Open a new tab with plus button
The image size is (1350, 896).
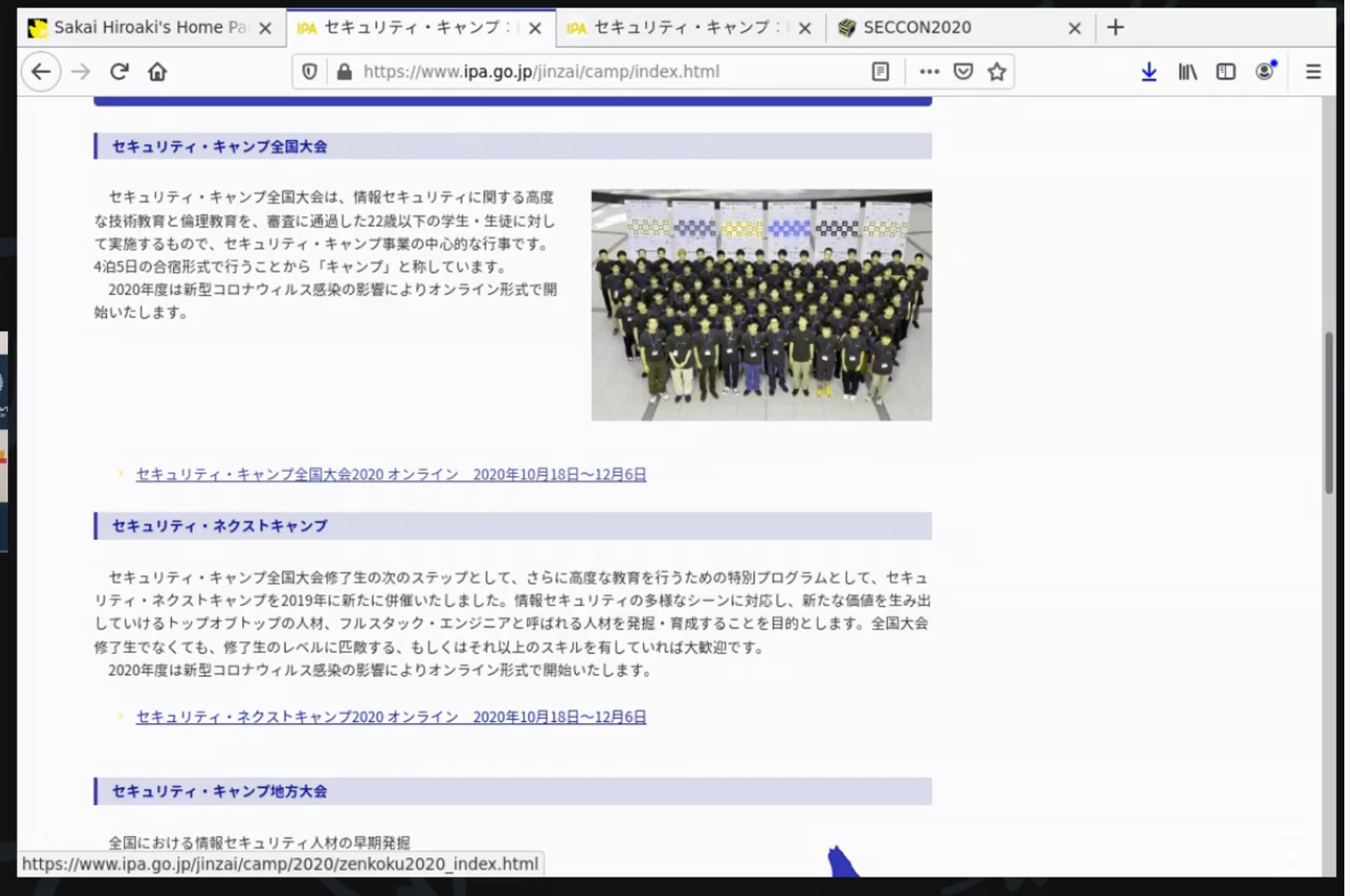coord(1115,28)
